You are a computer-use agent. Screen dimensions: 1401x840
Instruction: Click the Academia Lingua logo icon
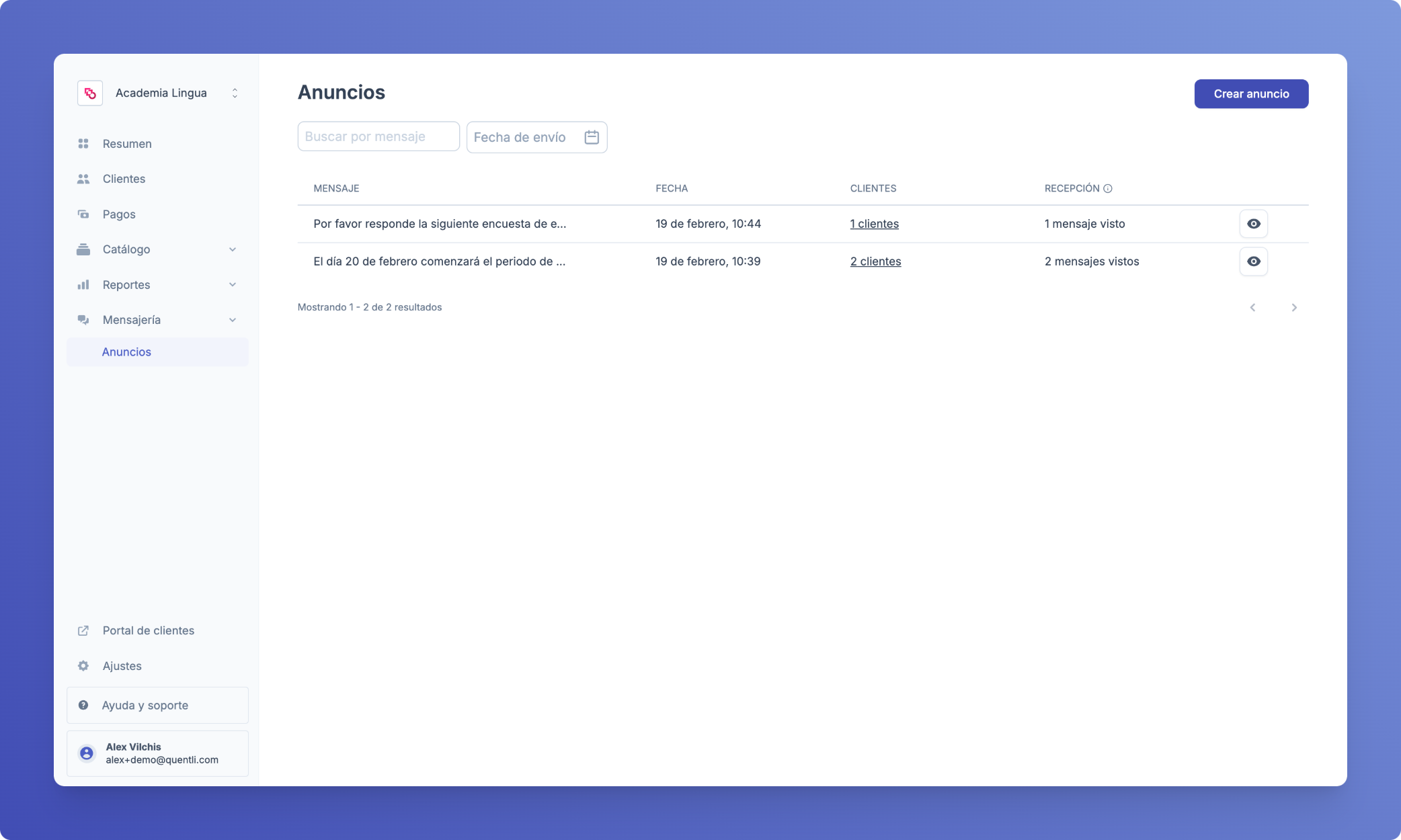point(90,93)
